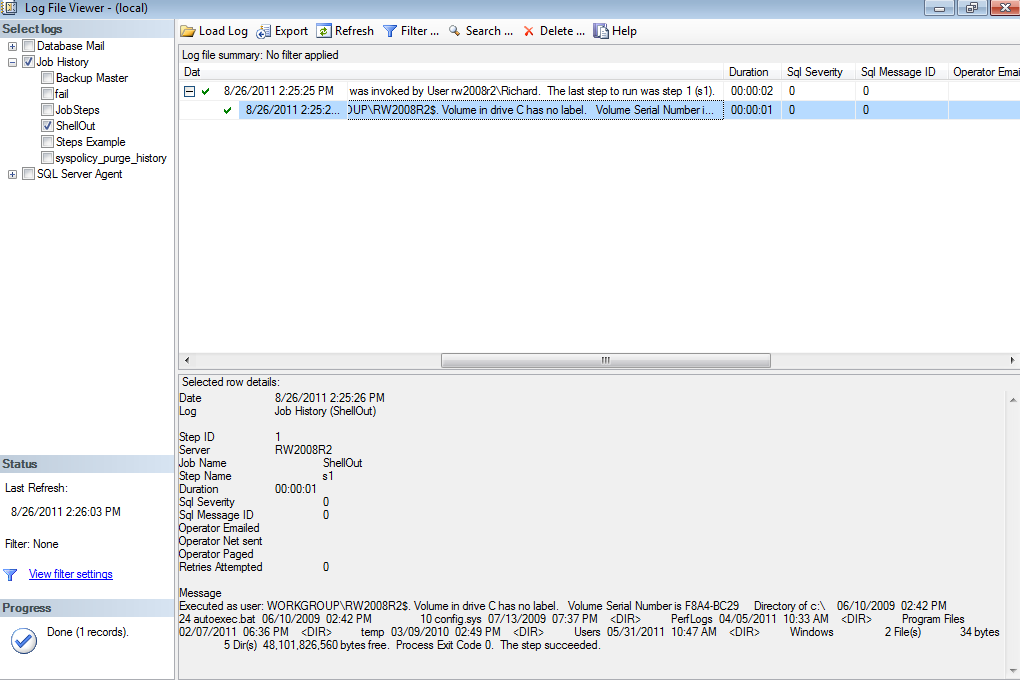
Task: Toggle the SQL Server Agent checkbox
Action: pyautogui.click(x=29, y=174)
